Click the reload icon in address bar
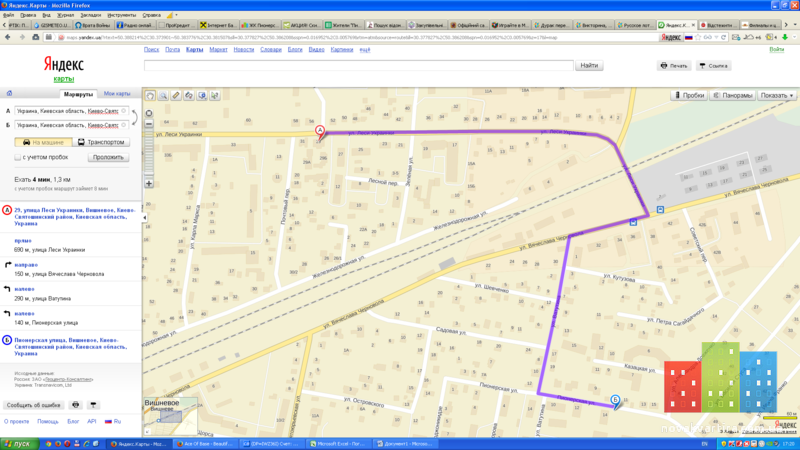The width and height of the screenshot is (800, 450). click(723, 37)
